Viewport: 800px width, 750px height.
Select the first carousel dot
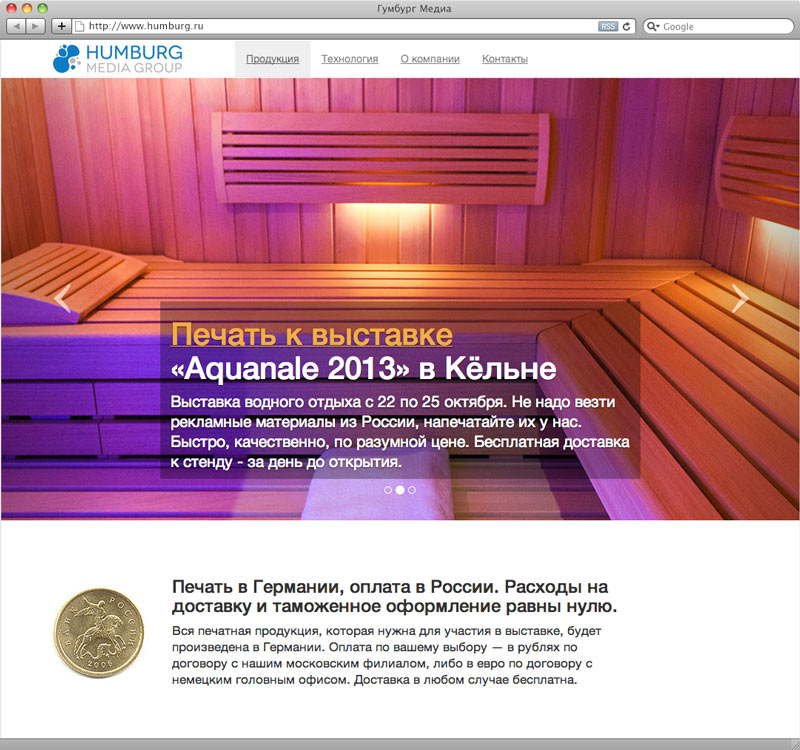(x=388, y=490)
